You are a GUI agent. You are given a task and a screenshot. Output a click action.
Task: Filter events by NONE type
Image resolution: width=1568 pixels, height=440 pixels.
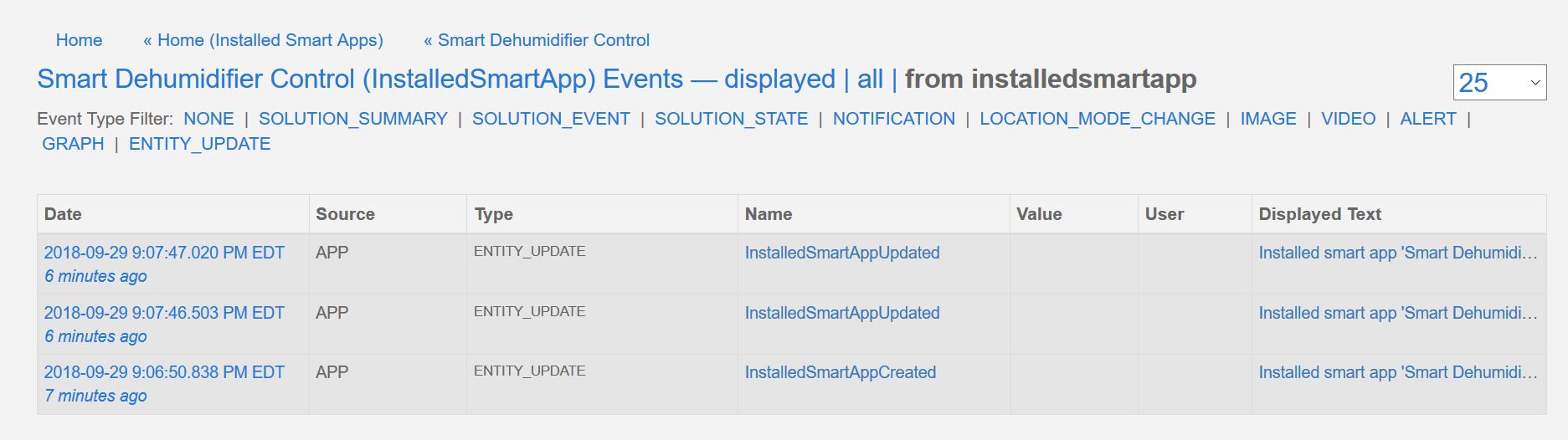[208, 119]
